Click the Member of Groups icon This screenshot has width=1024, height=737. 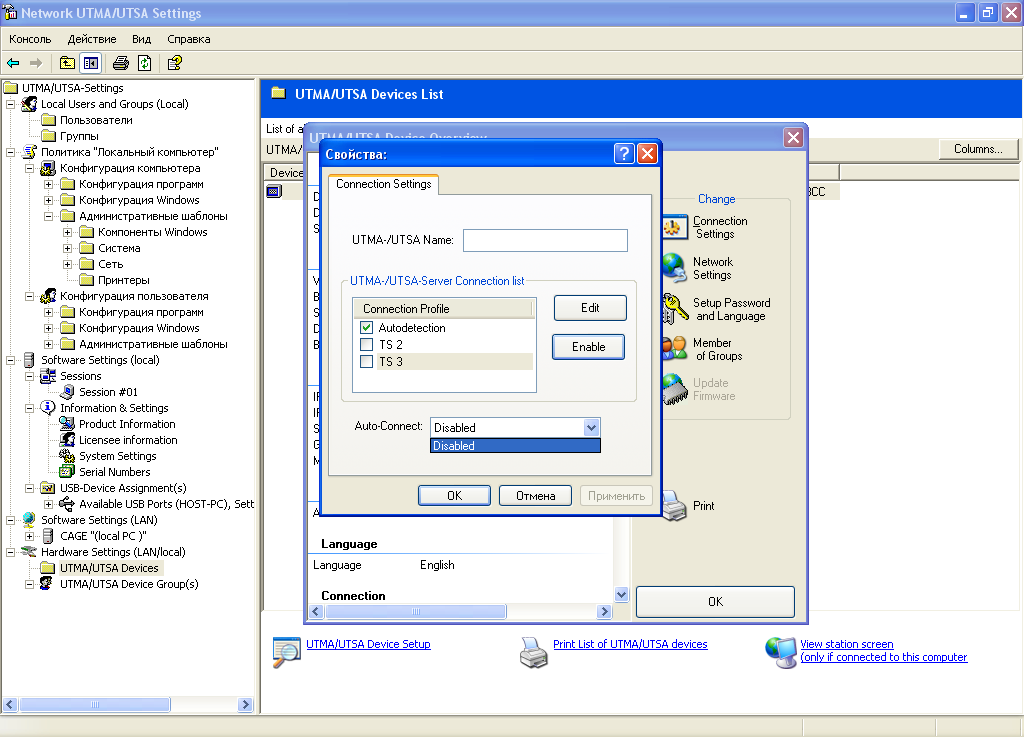pyautogui.click(x=675, y=349)
